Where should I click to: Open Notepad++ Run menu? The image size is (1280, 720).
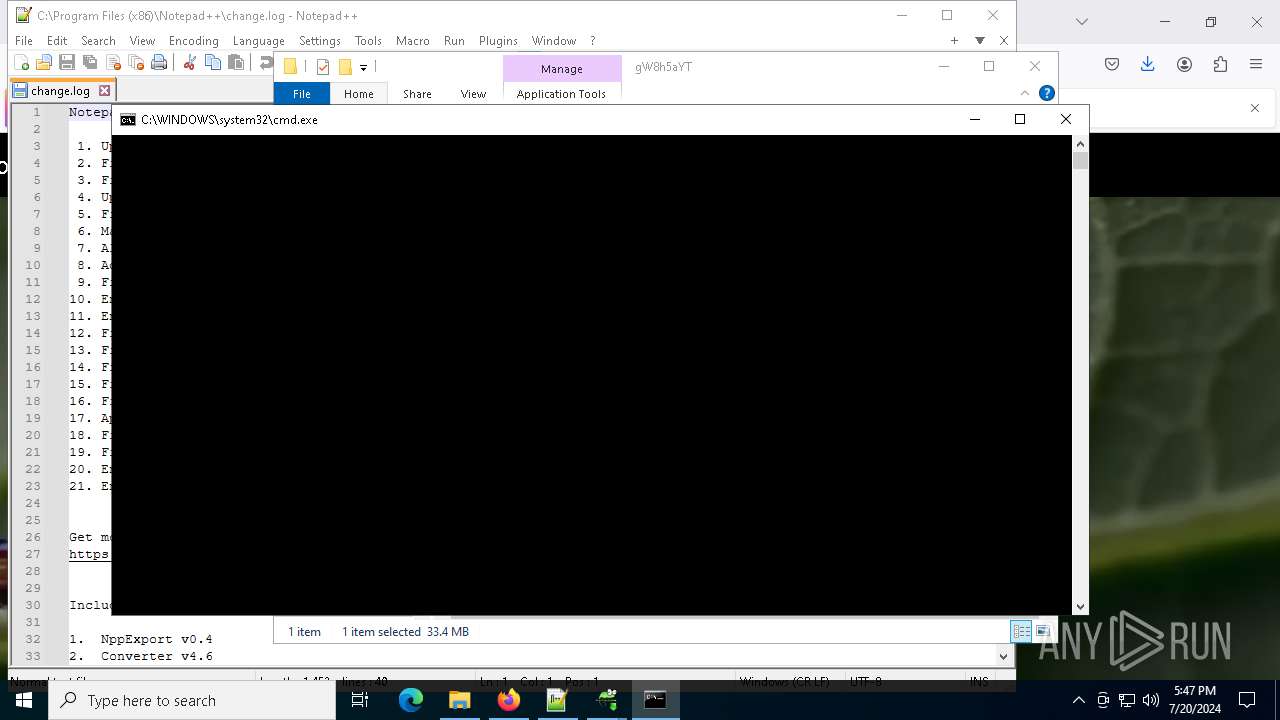pyautogui.click(x=454, y=41)
